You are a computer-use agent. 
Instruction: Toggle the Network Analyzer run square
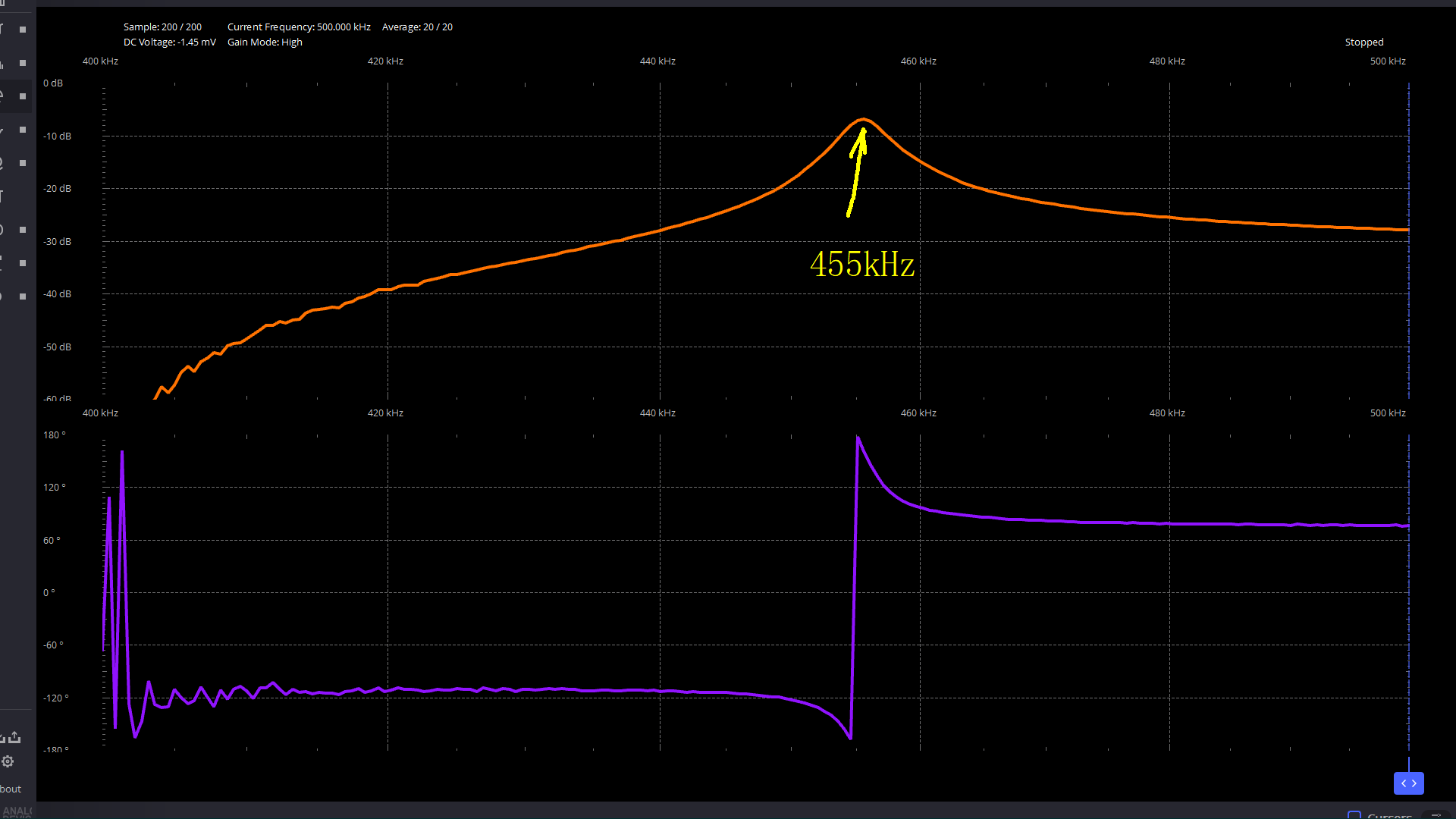coord(23,96)
